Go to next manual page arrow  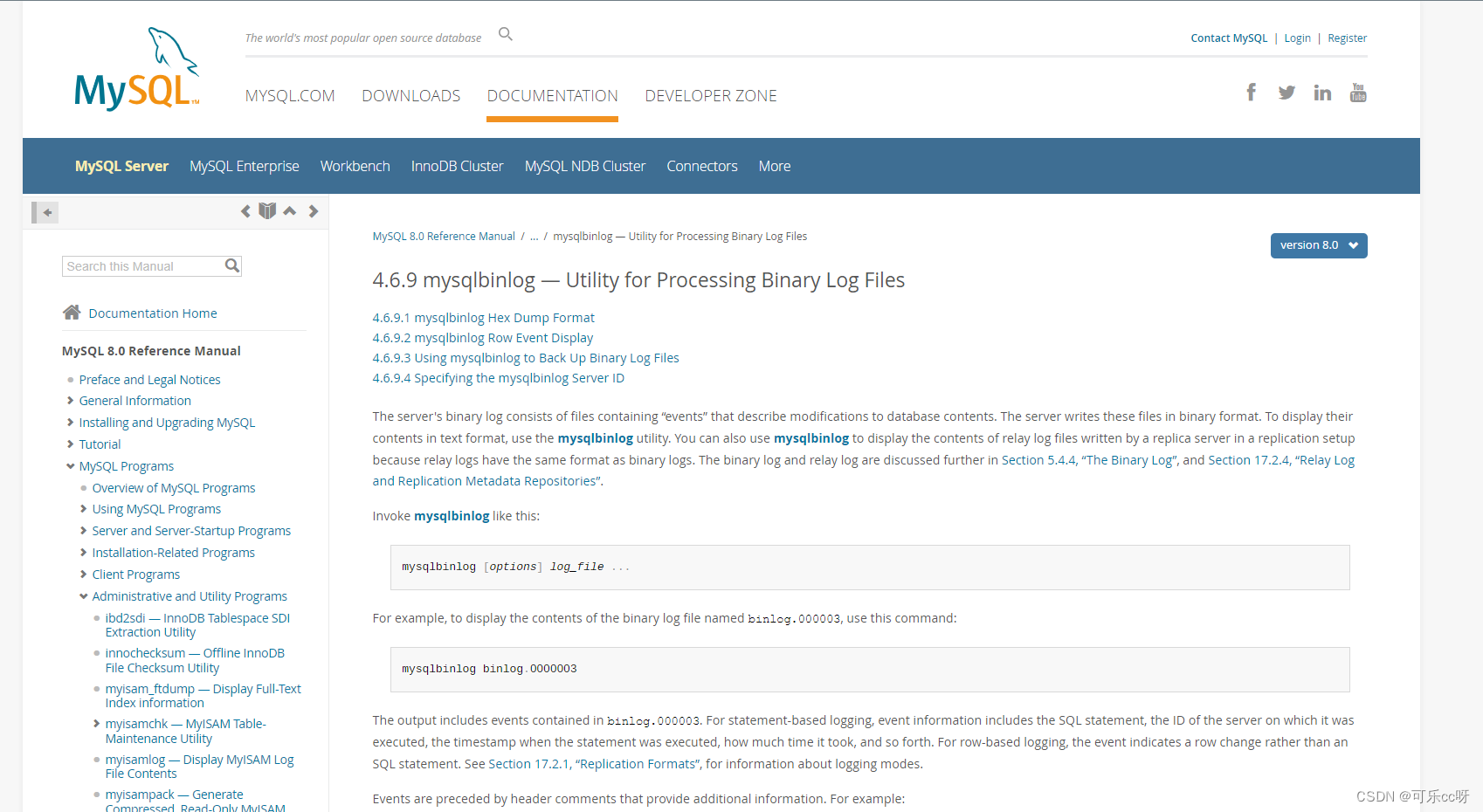[313, 211]
